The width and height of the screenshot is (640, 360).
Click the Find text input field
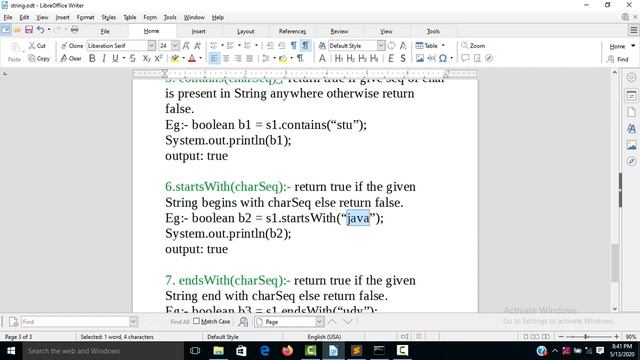coord(76,322)
